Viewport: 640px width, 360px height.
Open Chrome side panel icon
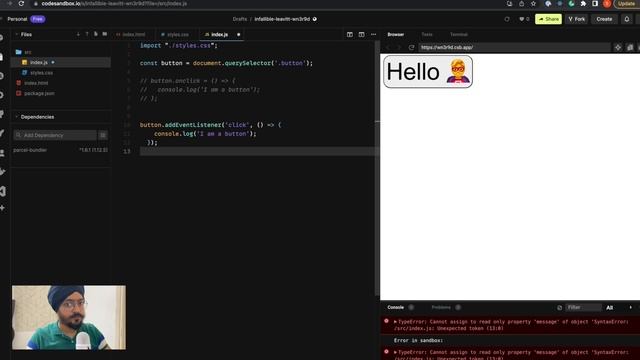click(595, 4)
